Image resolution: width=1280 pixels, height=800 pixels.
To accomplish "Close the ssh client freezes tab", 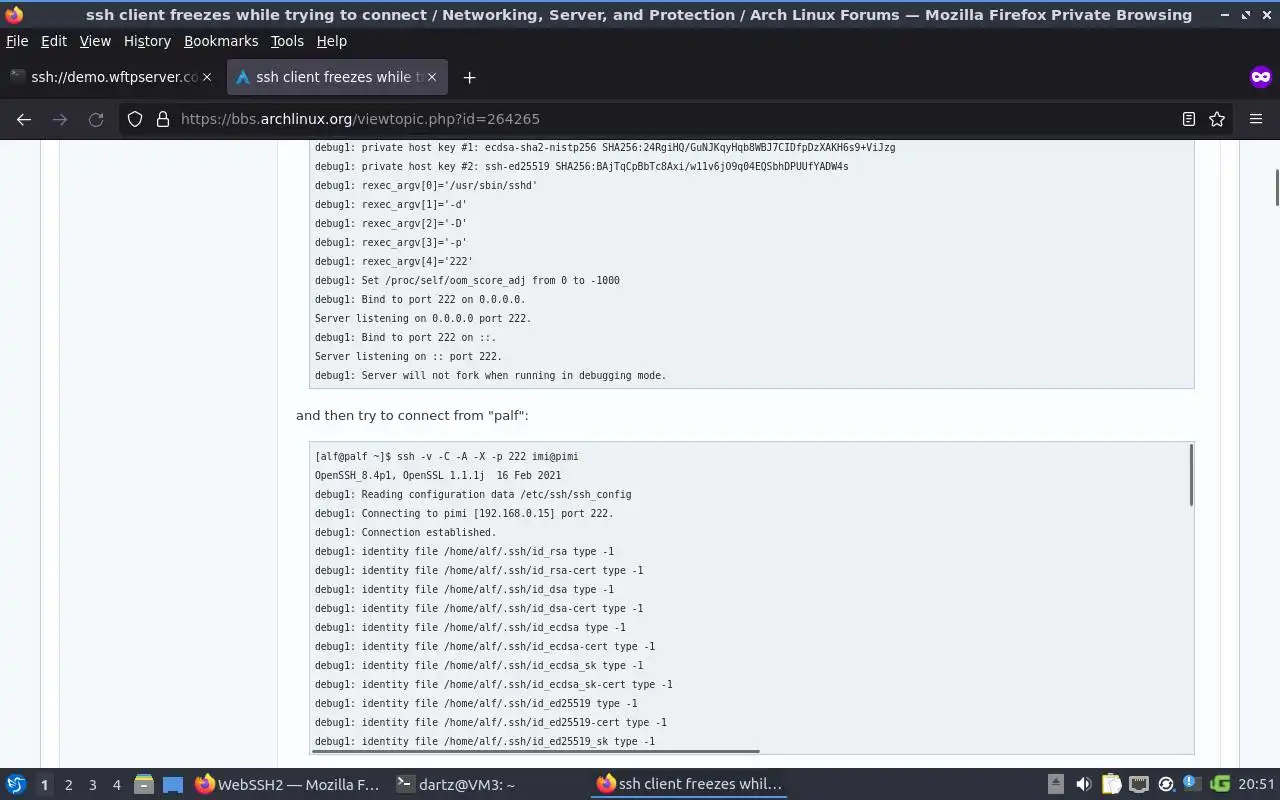I will (x=432, y=77).
